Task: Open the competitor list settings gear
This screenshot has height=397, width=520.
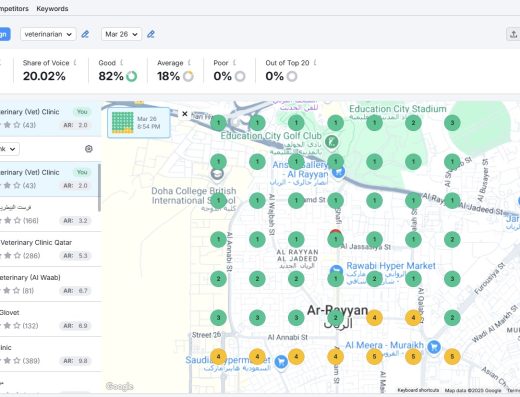Action: [x=89, y=149]
